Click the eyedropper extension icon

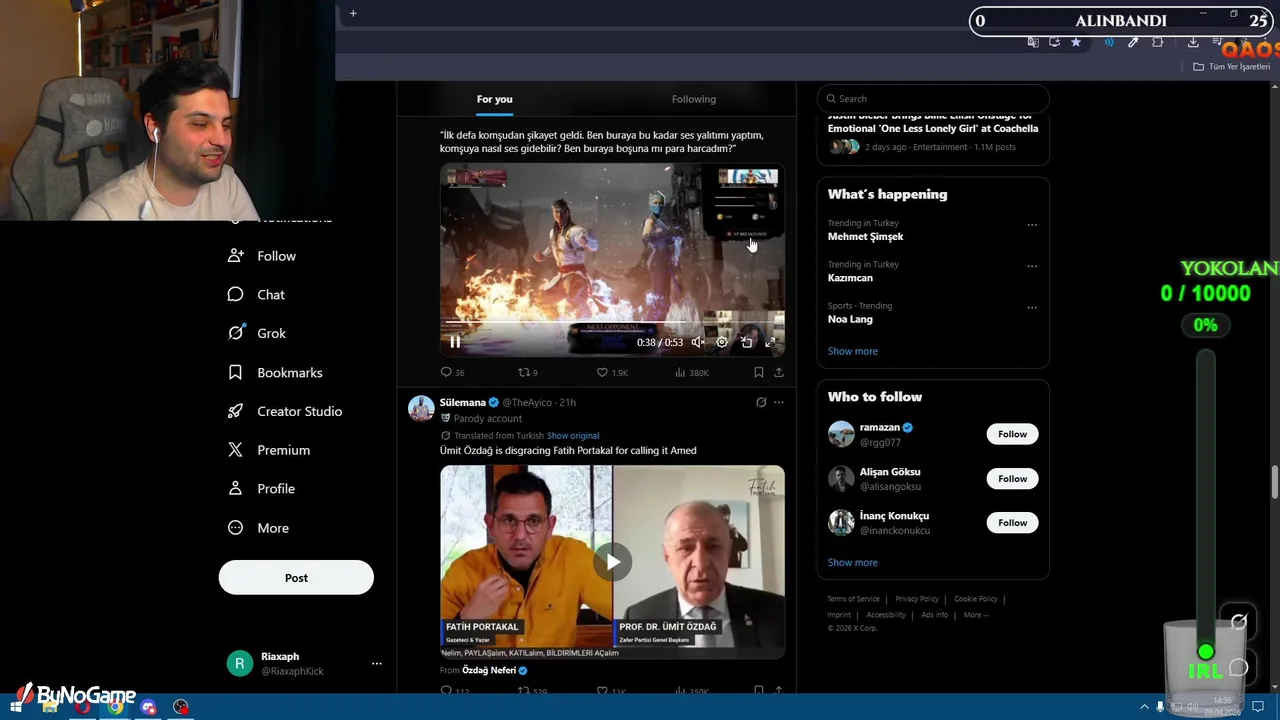(1133, 42)
